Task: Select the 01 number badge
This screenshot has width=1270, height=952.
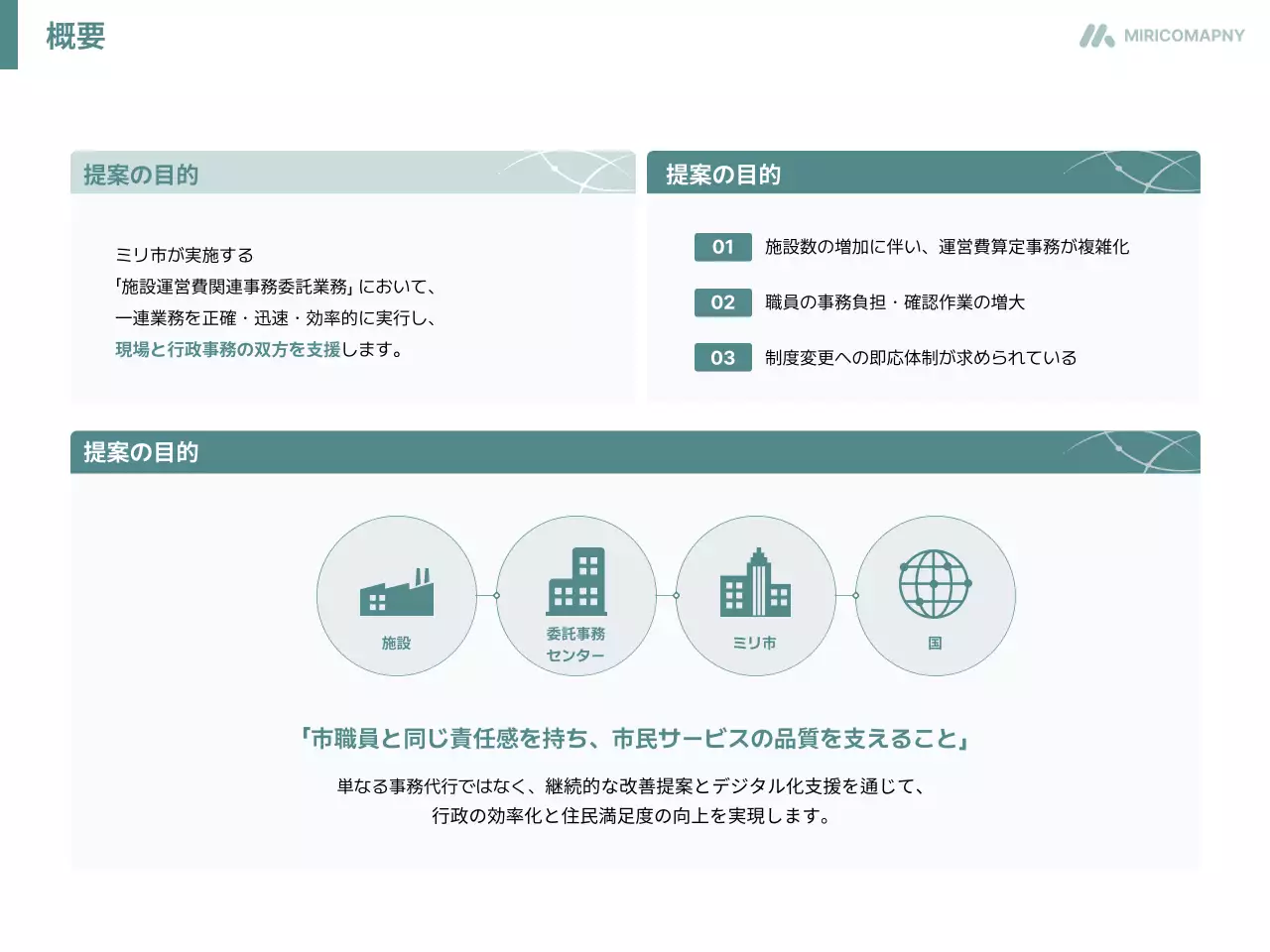Action: tap(722, 247)
